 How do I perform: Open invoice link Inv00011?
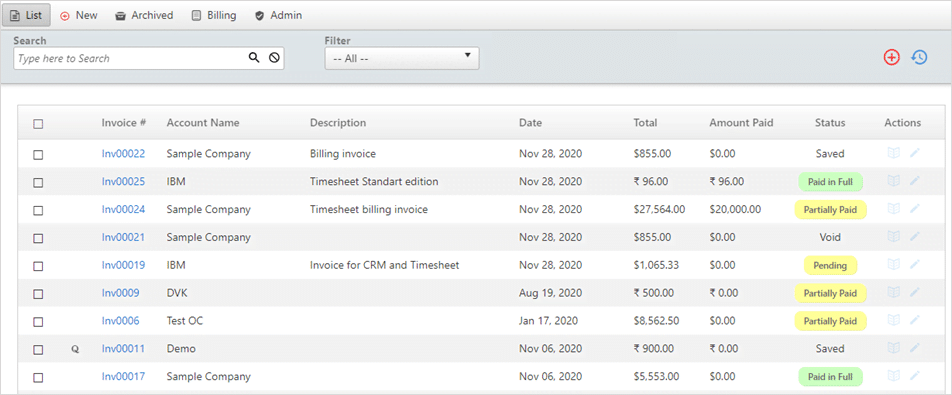[123, 348]
